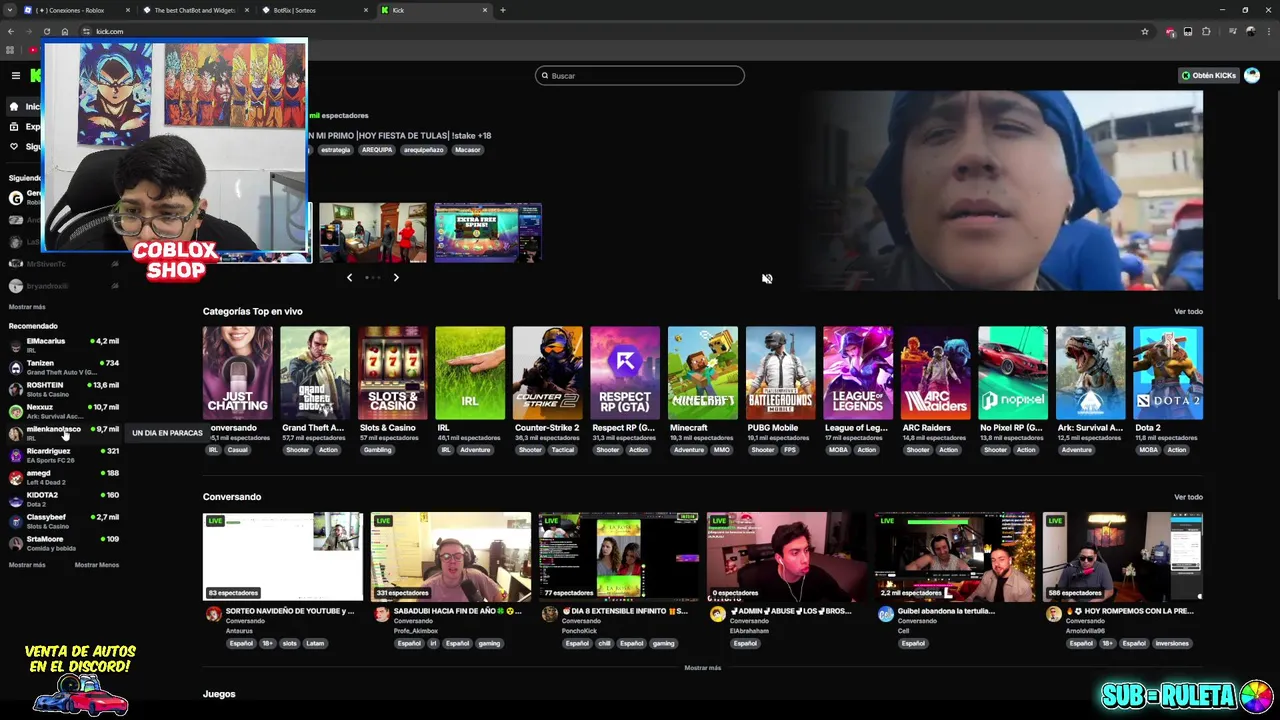The width and height of the screenshot is (1280, 720).
Task: Open the Classybeef channel avatar
Action: click(x=15, y=521)
